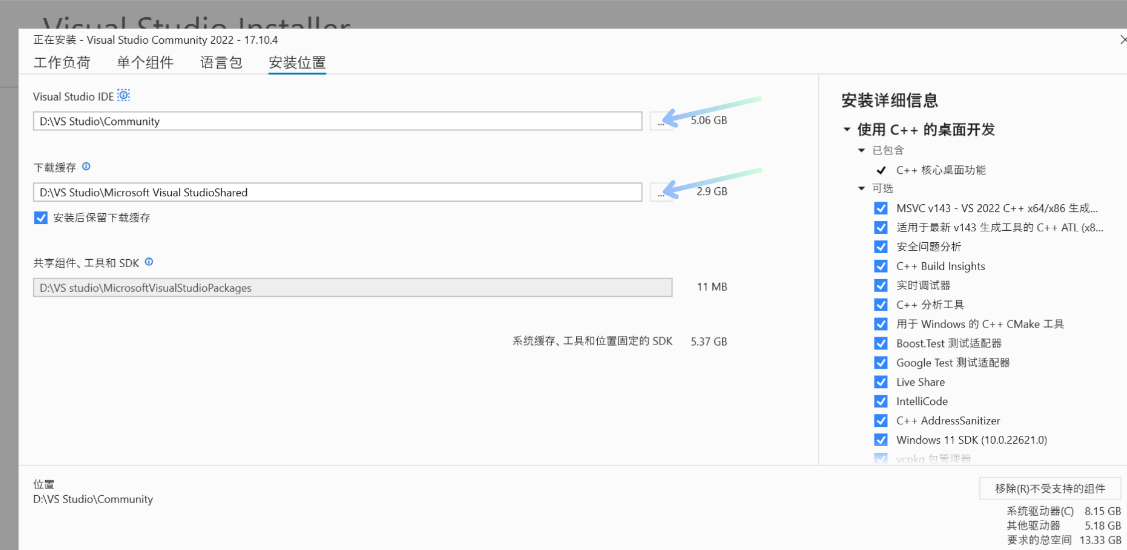Screen dimensions: 1127x550
Task: Uncheck Boost.Test 测试适配器 option
Action: coord(880,343)
